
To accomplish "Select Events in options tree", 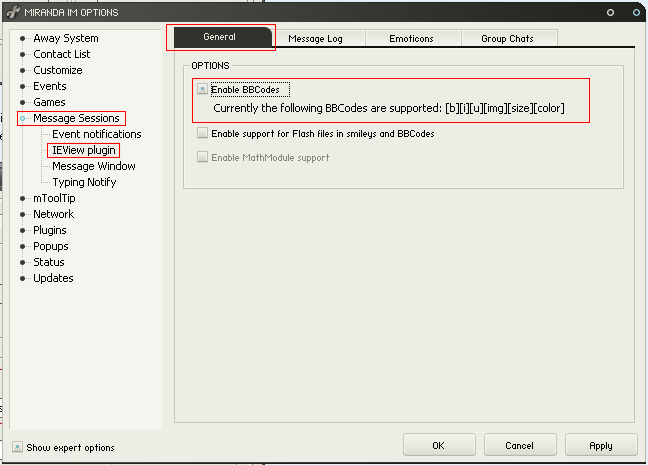I will (50, 86).
